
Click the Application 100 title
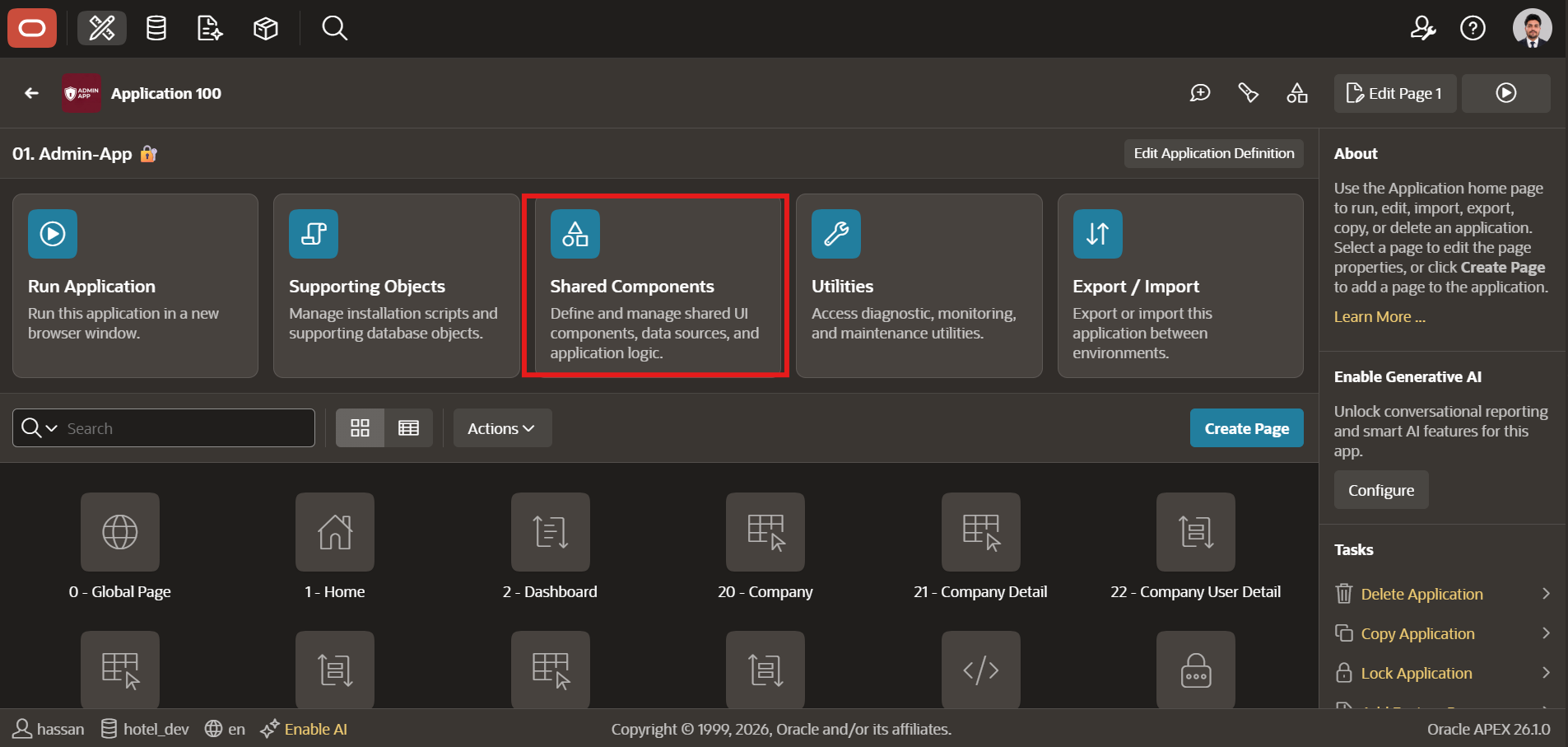166,93
